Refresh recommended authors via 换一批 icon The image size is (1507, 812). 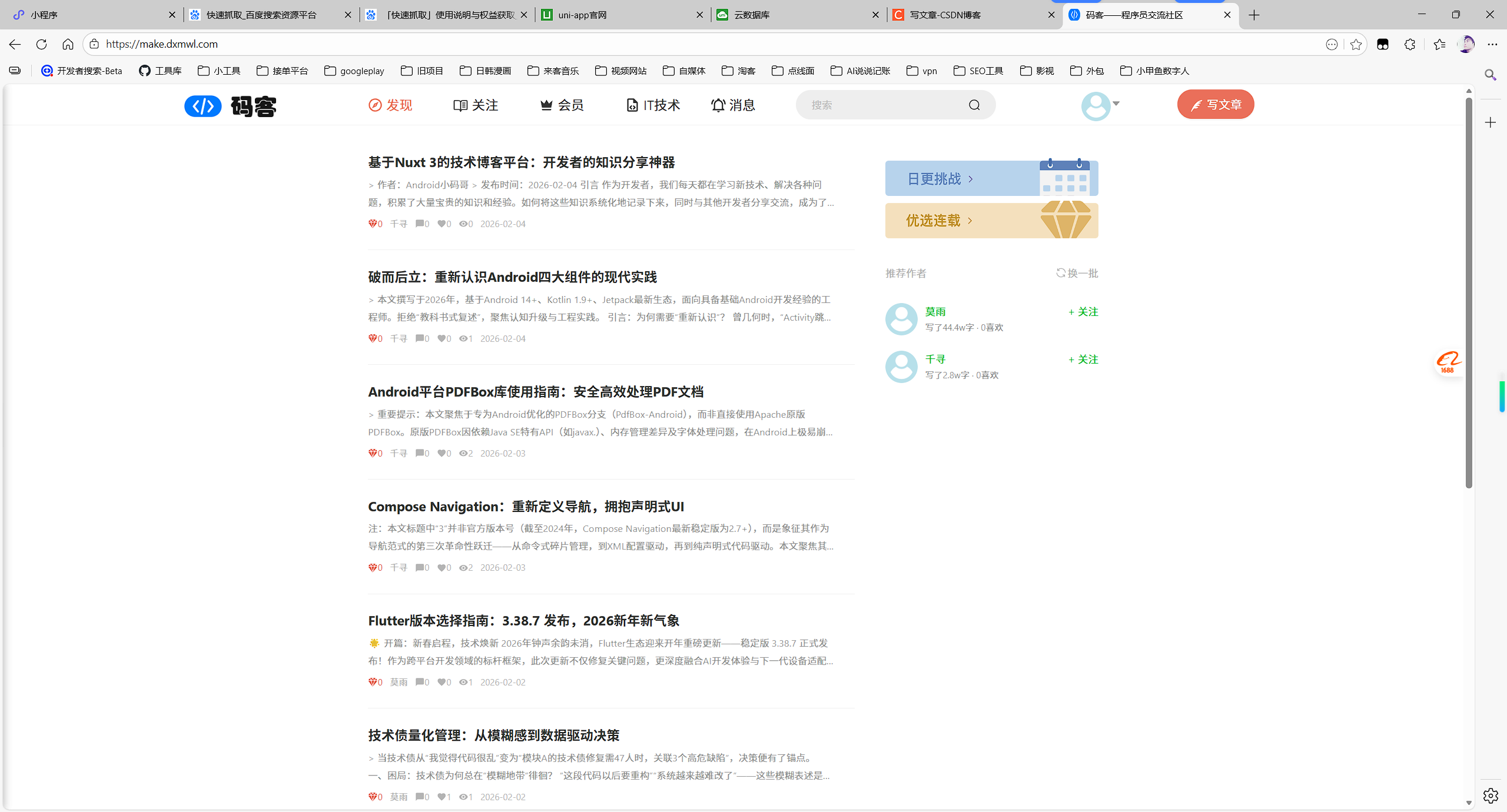click(x=1060, y=272)
